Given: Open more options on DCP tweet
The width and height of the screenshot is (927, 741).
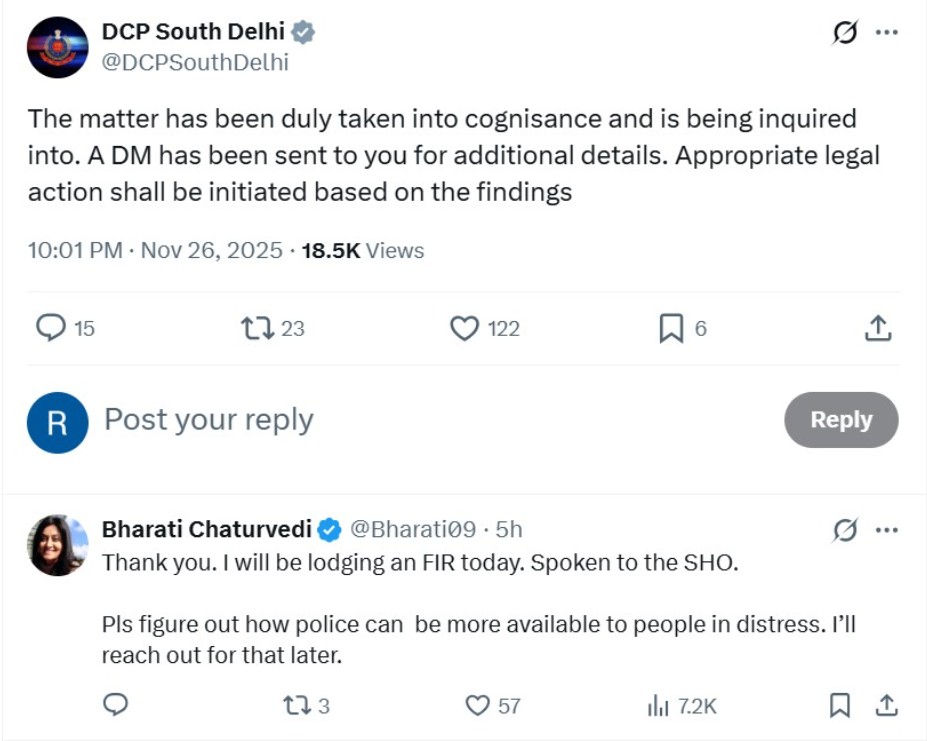Looking at the screenshot, I should pos(886,33).
